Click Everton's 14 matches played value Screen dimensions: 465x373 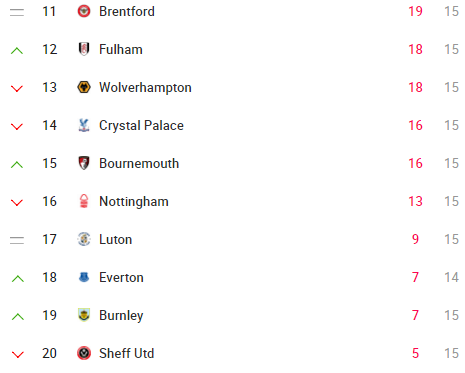click(x=452, y=277)
